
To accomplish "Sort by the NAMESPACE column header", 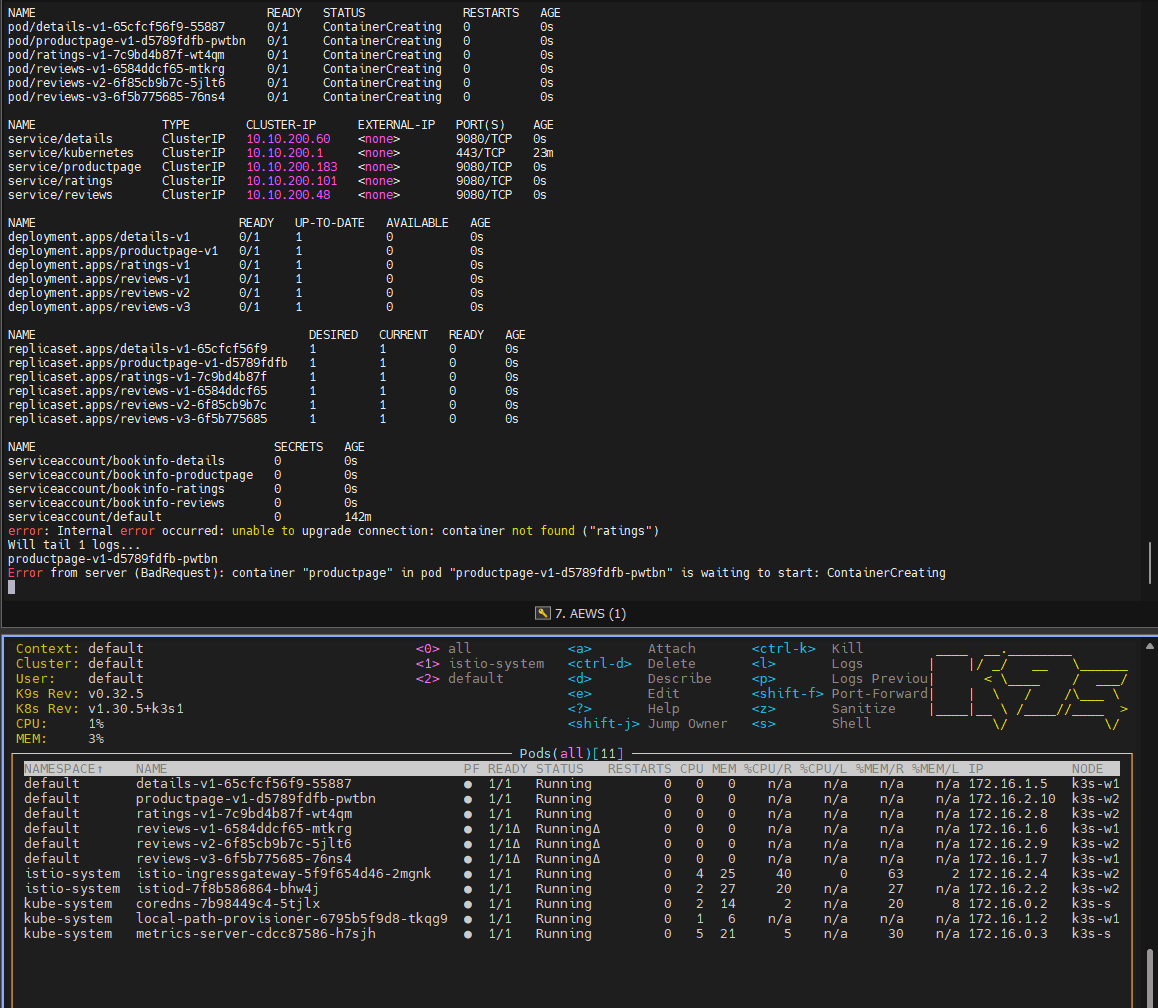I will (x=61, y=769).
